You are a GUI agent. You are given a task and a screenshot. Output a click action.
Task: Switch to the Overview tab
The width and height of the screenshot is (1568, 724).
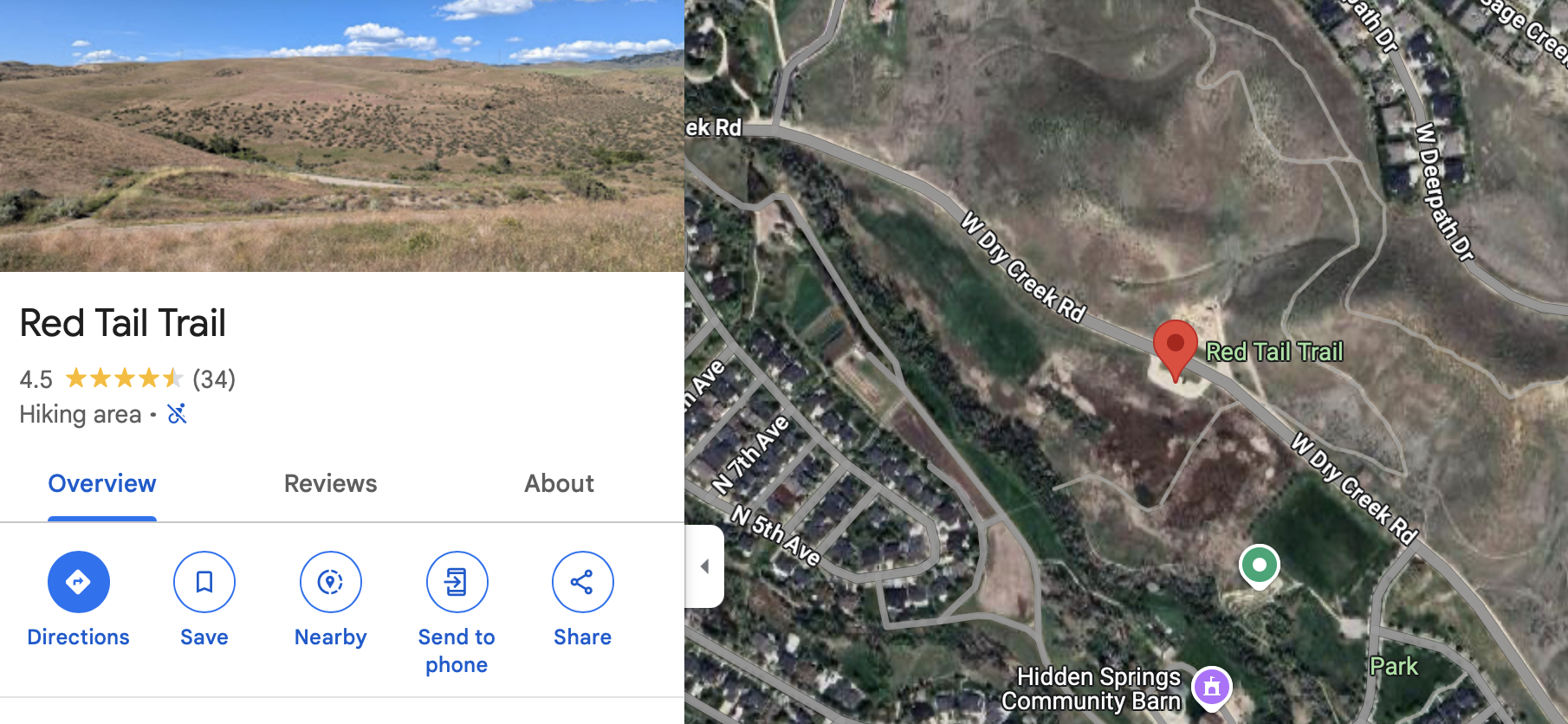tap(102, 483)
